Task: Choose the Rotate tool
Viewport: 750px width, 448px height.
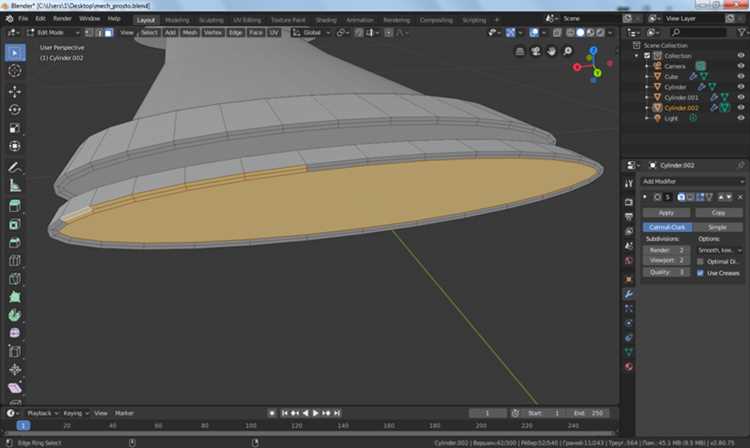Action: [x=15, y=109]
